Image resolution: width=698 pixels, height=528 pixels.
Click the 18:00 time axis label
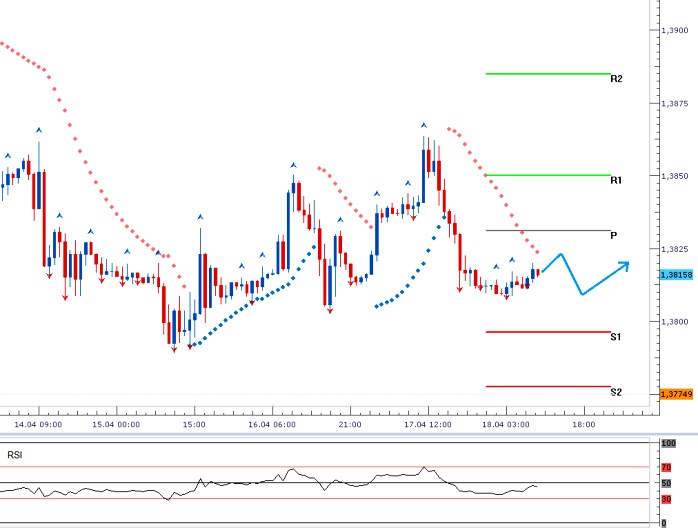coord(584,424)
